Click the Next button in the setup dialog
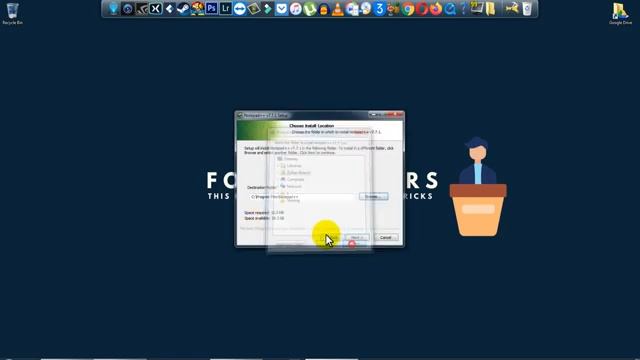 pyautogui.click(x=358, y=237)
